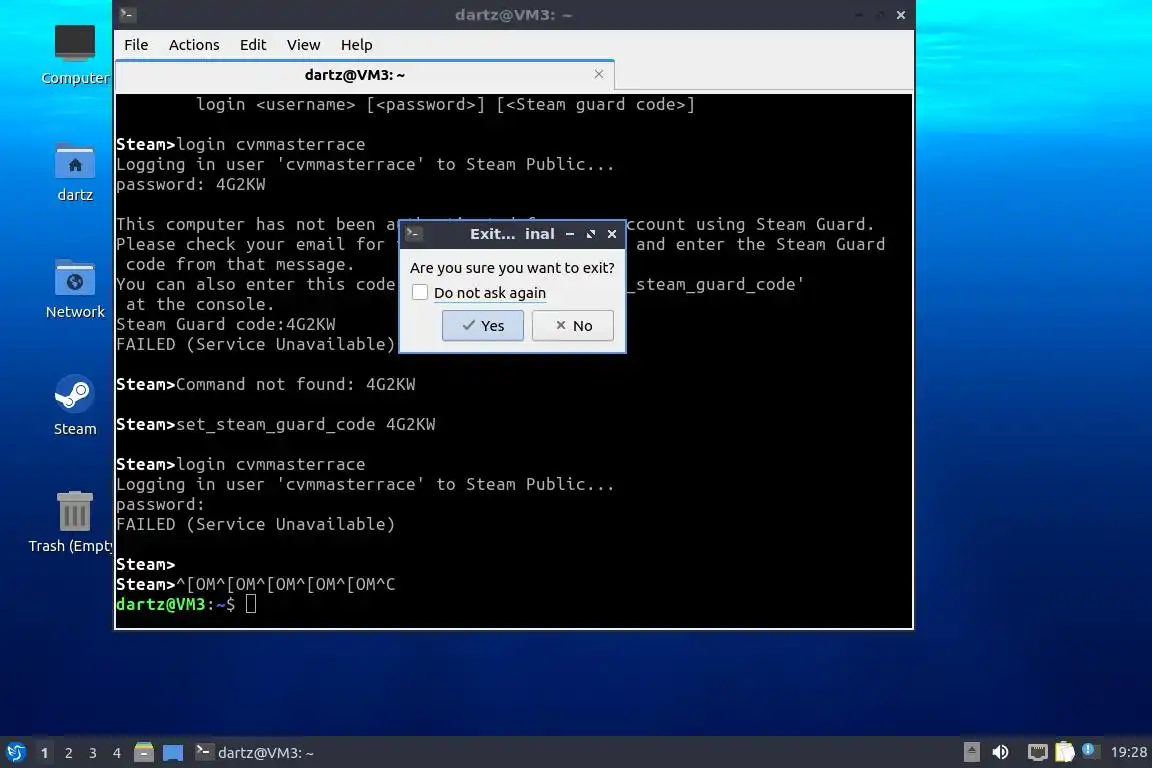The height and width of the screenshot is (768, 1152).
Task: Close the Exit dialog with its X
Action: [612, 234]
